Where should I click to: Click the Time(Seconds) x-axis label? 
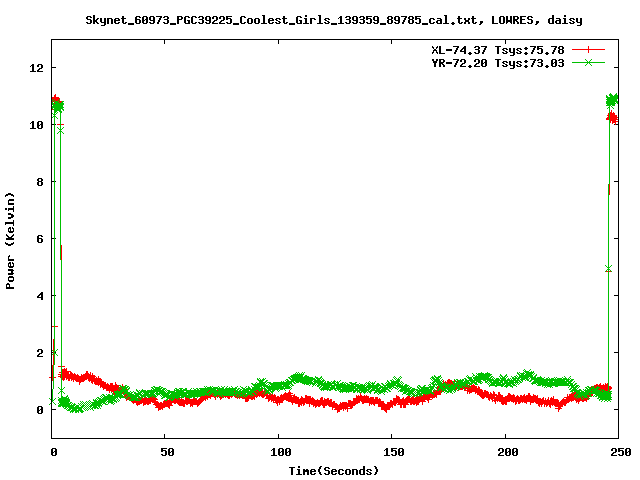(x=335, y=470)
